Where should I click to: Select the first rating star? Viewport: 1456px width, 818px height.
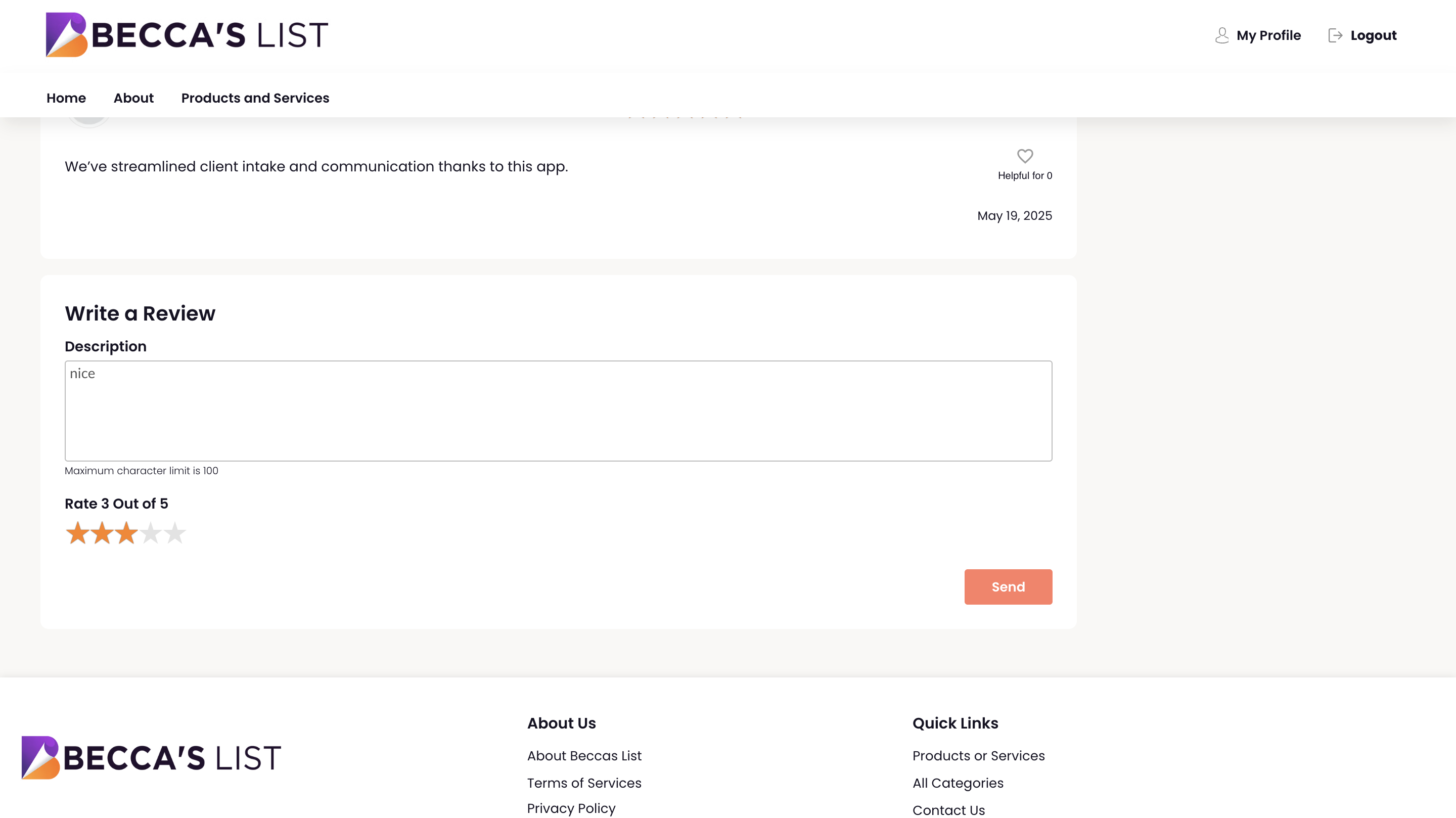click(77, 532)
